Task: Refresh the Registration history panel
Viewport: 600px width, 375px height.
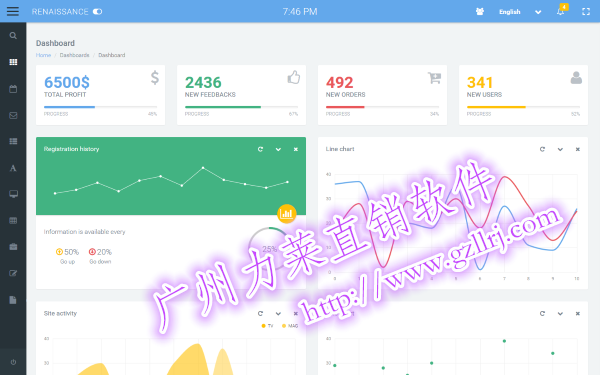Action: click(x=260, y=149)
